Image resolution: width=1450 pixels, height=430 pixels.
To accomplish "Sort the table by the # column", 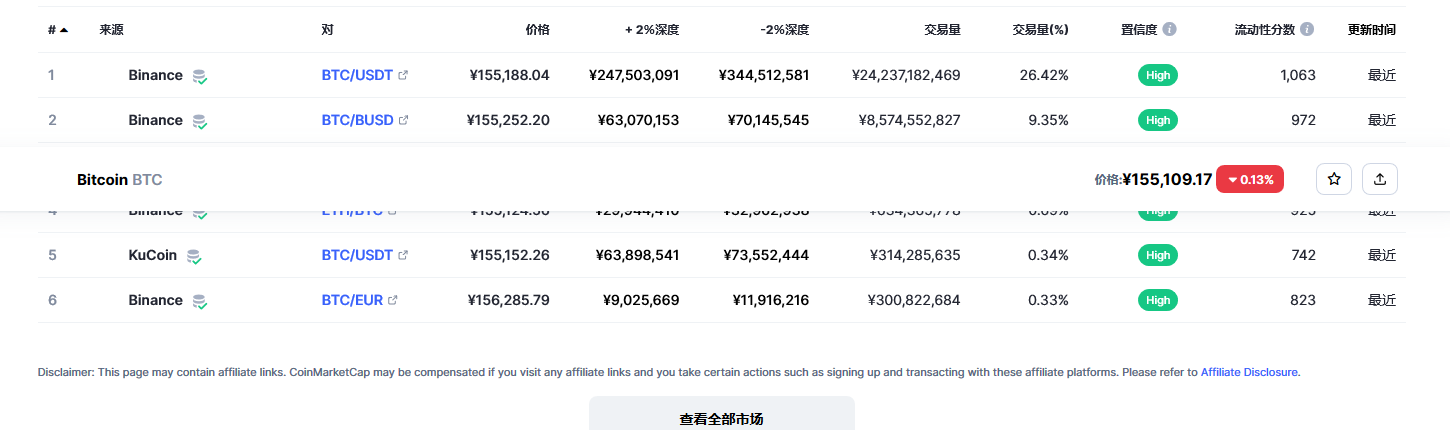I will [57, 30].
